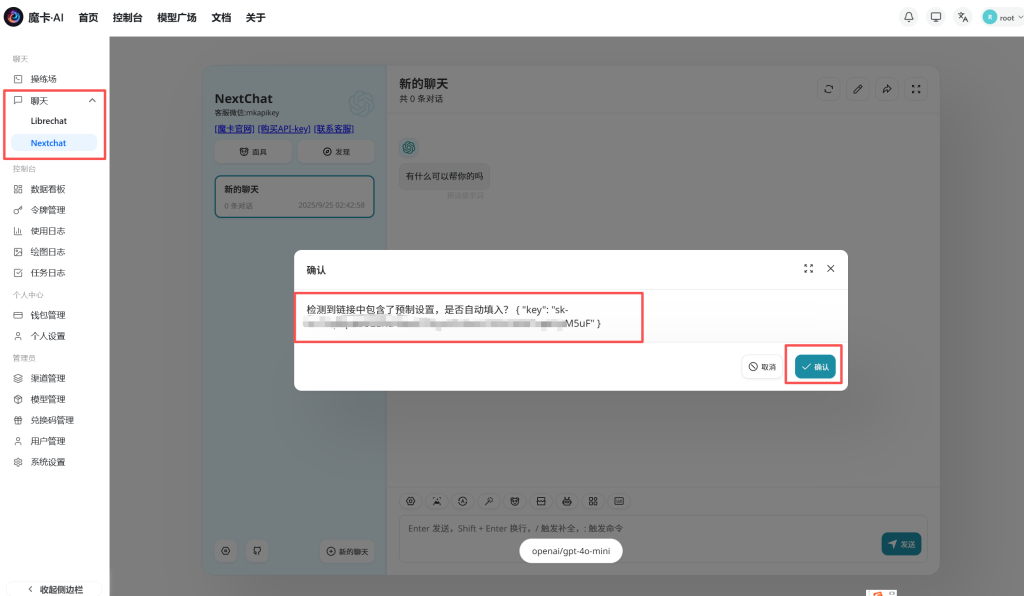Open 模型广场 in the top menu
The height and width of the screenshot is (596, 1024).
[176, 18]
